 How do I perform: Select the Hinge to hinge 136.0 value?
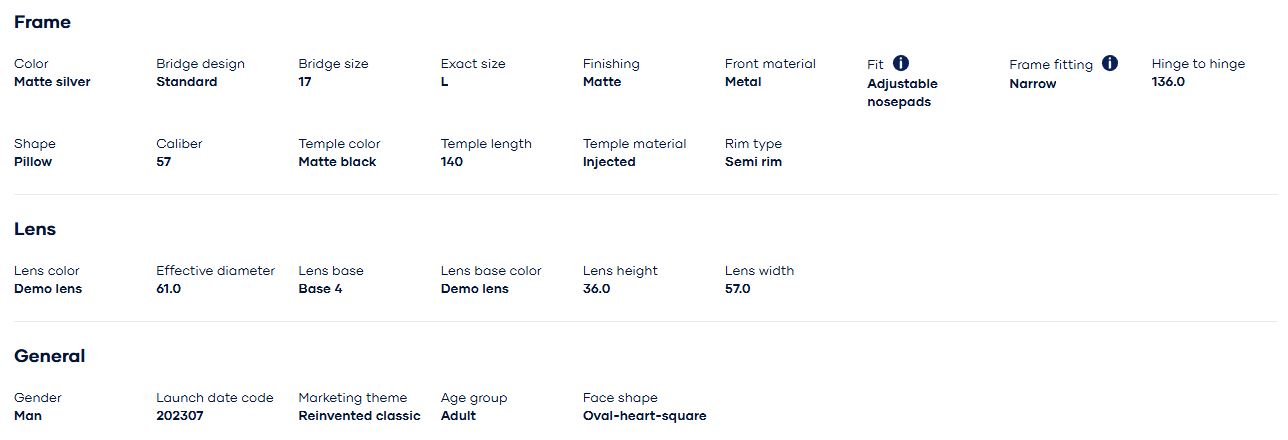point(1168,82)
